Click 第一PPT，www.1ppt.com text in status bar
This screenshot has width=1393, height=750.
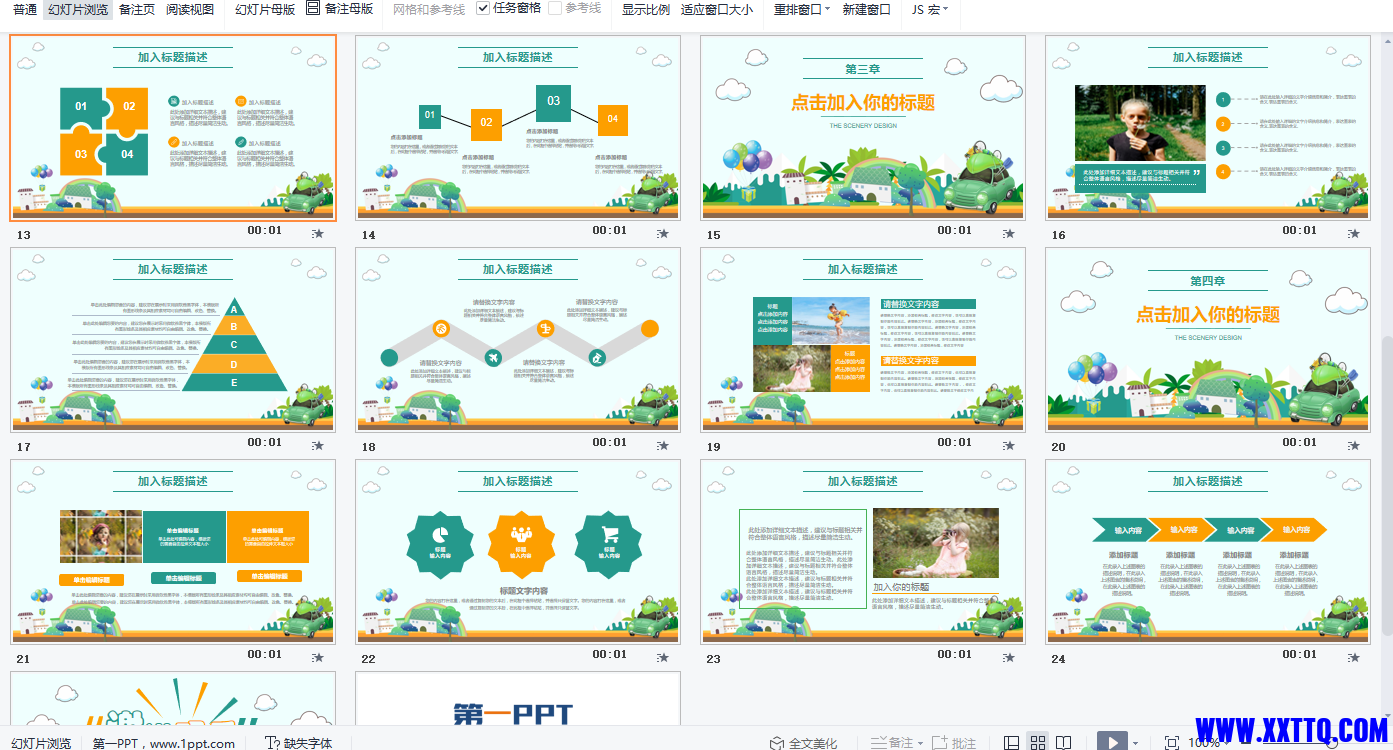(x=164, y=743)
